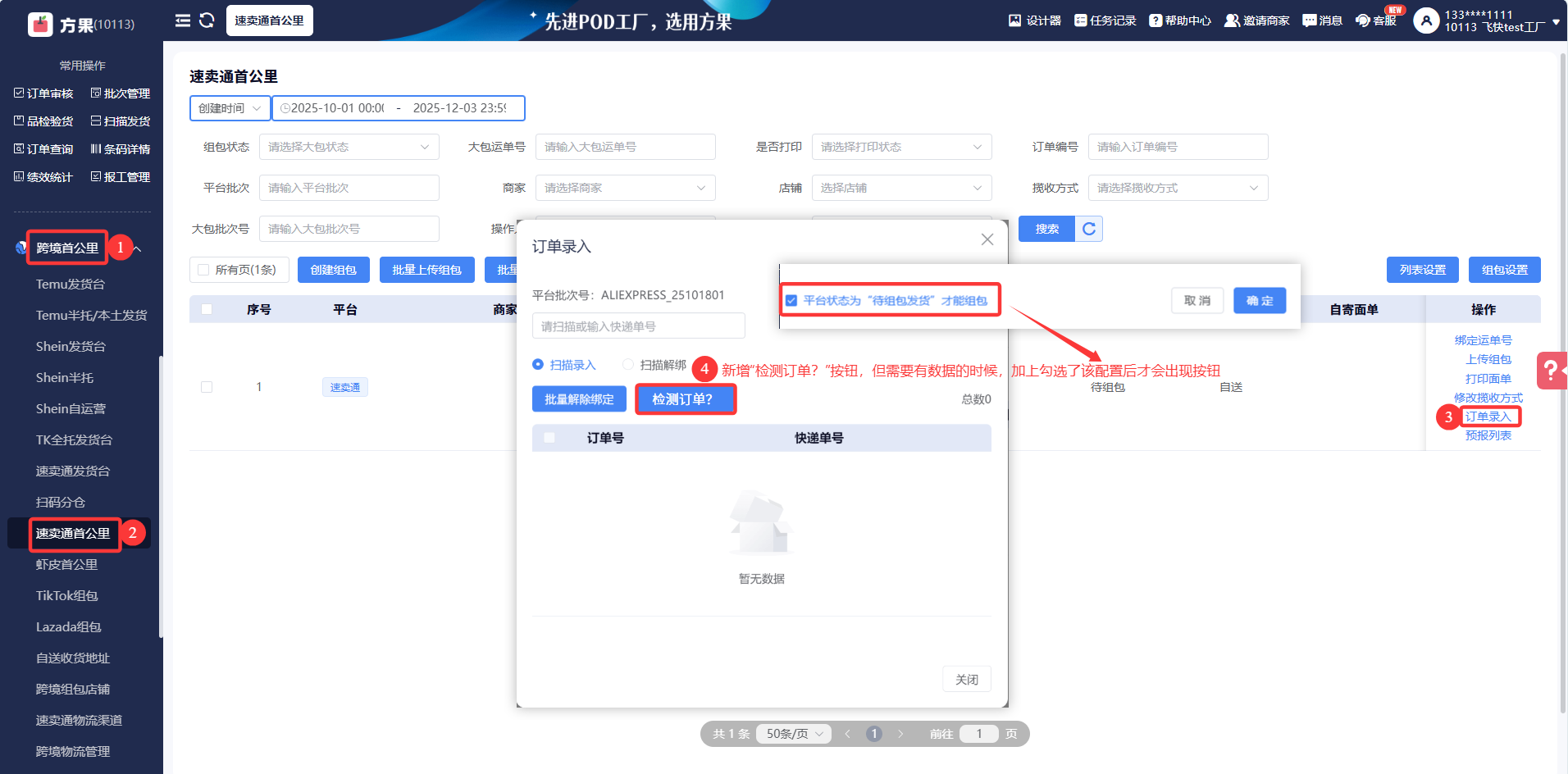
Task: Open the 揽收方式 dropdown
Action: 1178,188
